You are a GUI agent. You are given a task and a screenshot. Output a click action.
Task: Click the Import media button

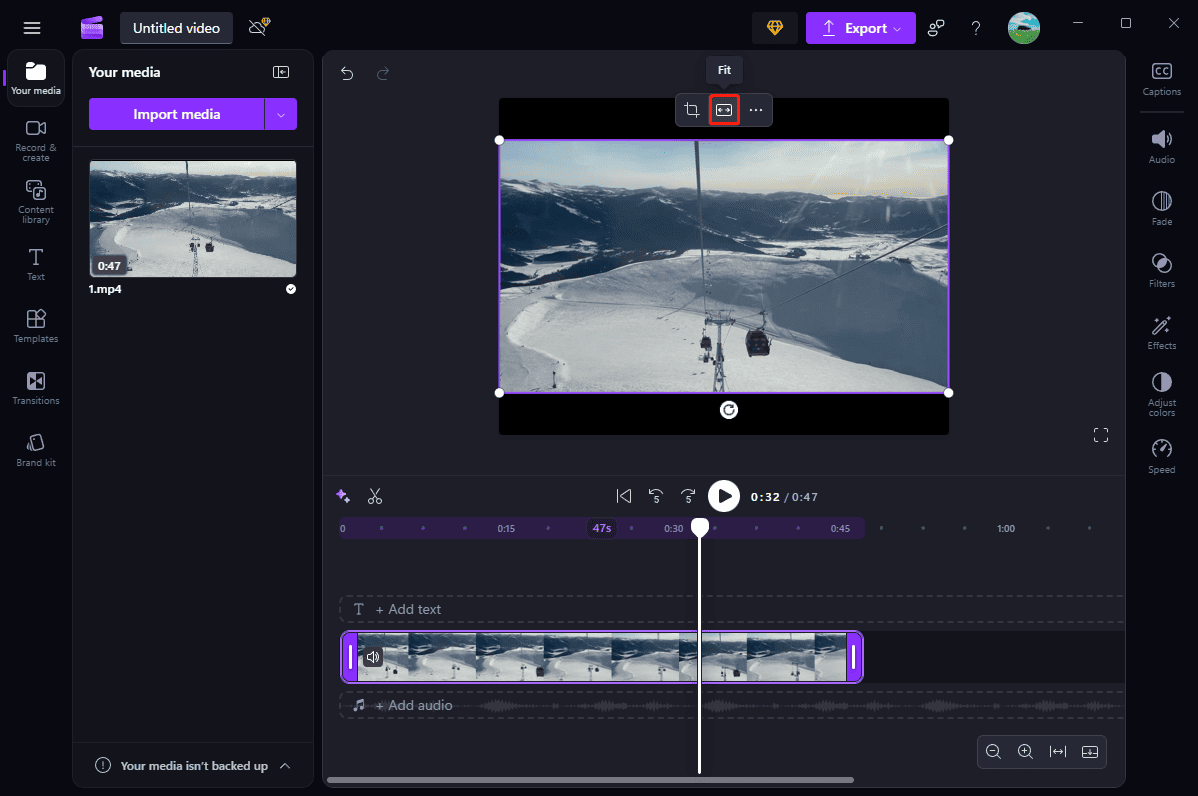(x=177, y=115)
